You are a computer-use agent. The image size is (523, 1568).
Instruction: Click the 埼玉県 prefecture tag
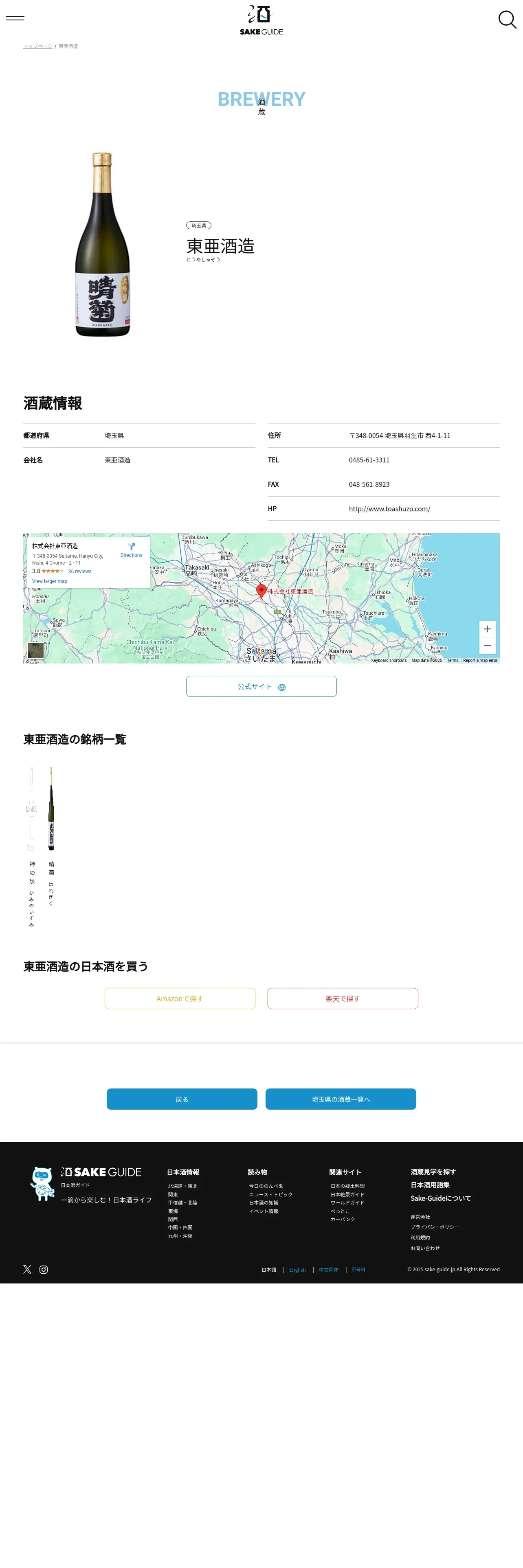click(198, 225)
